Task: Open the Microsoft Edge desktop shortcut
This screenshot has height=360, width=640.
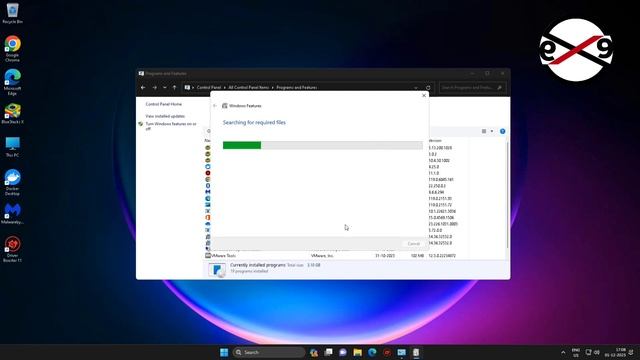Action: click(x=12, y=82)
